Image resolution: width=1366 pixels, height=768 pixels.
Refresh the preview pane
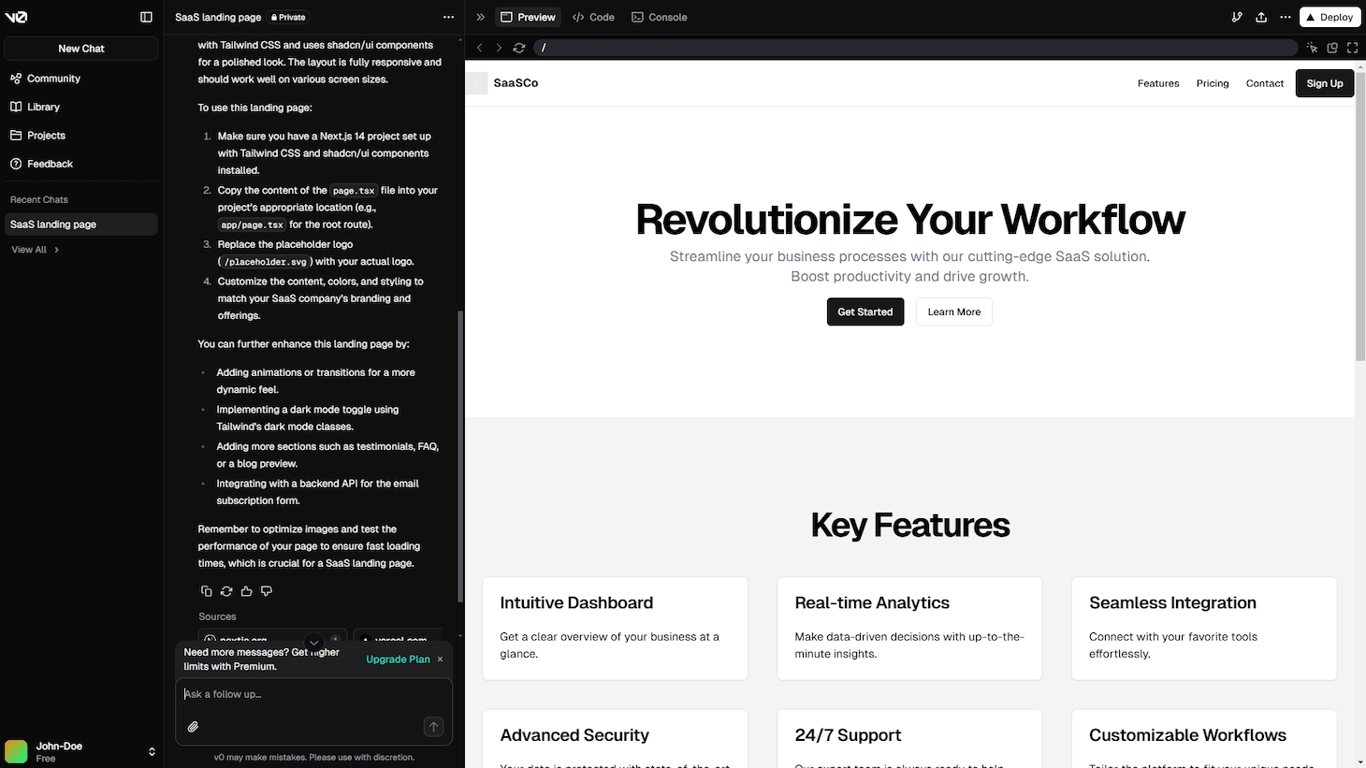(x=518, y=47)
